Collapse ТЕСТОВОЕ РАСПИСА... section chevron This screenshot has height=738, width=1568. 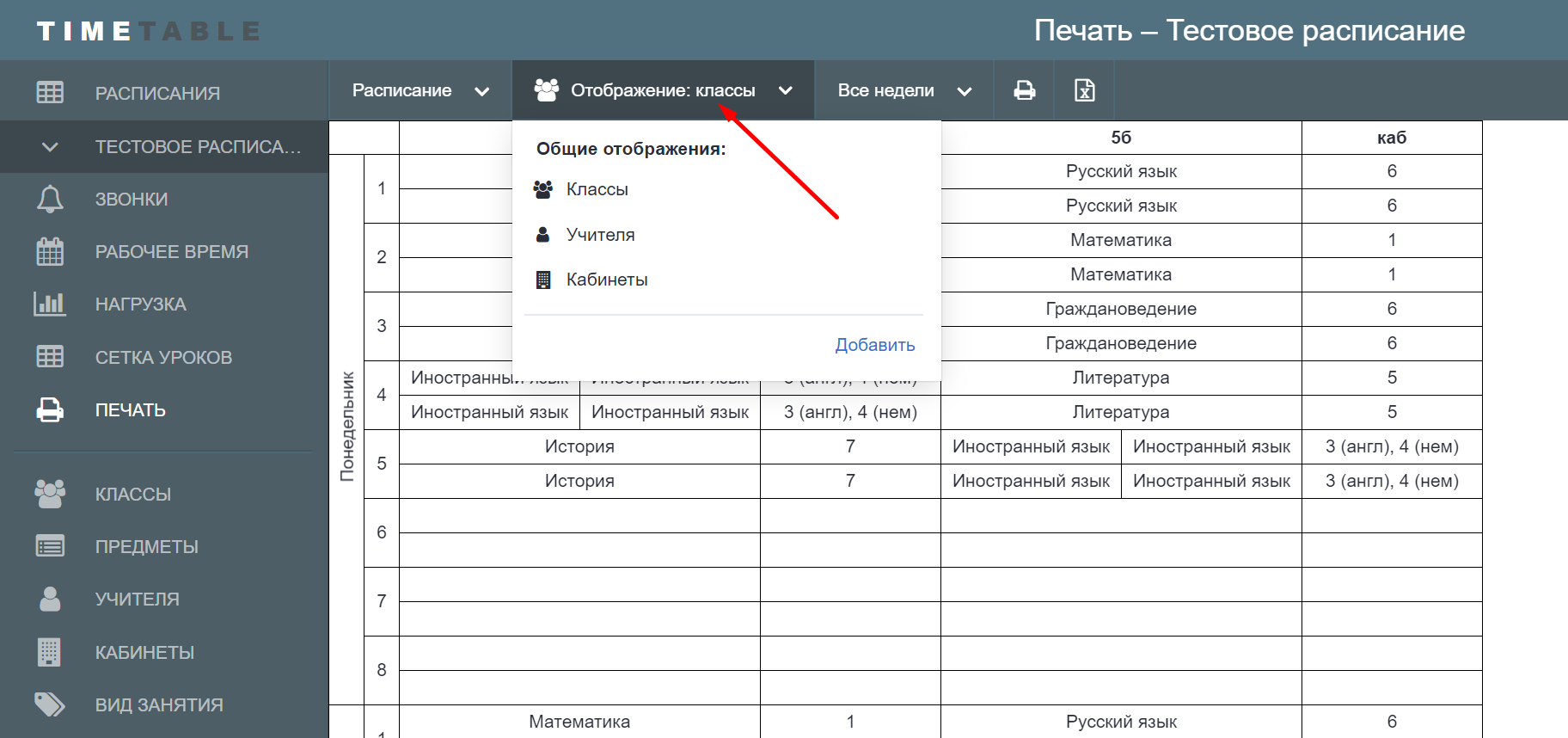click(50, 147)
